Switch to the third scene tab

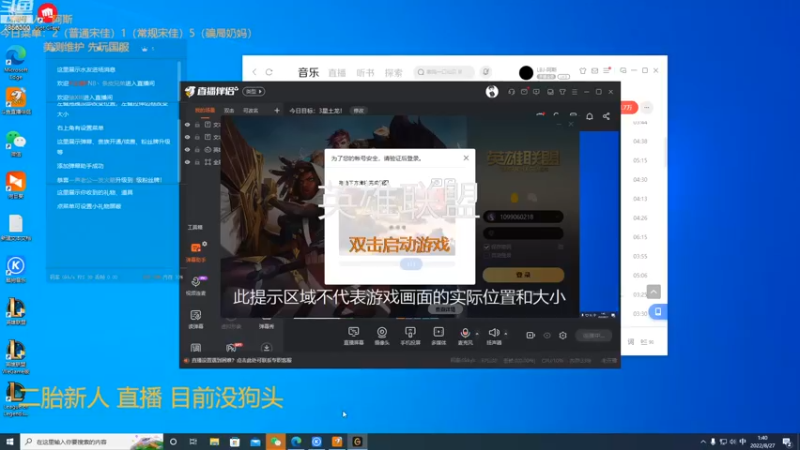click(x=251, y=110)
